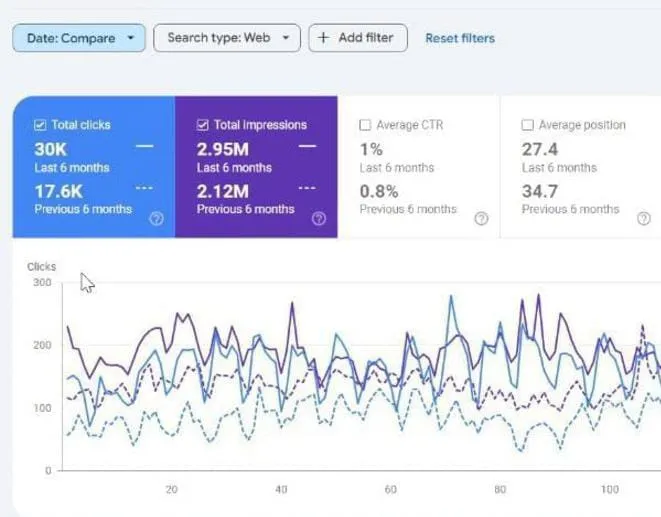The height and width of the screenshot is (517, 661).
Task: Click the 20 x-axis label
Action: click(x=172, y=489)
